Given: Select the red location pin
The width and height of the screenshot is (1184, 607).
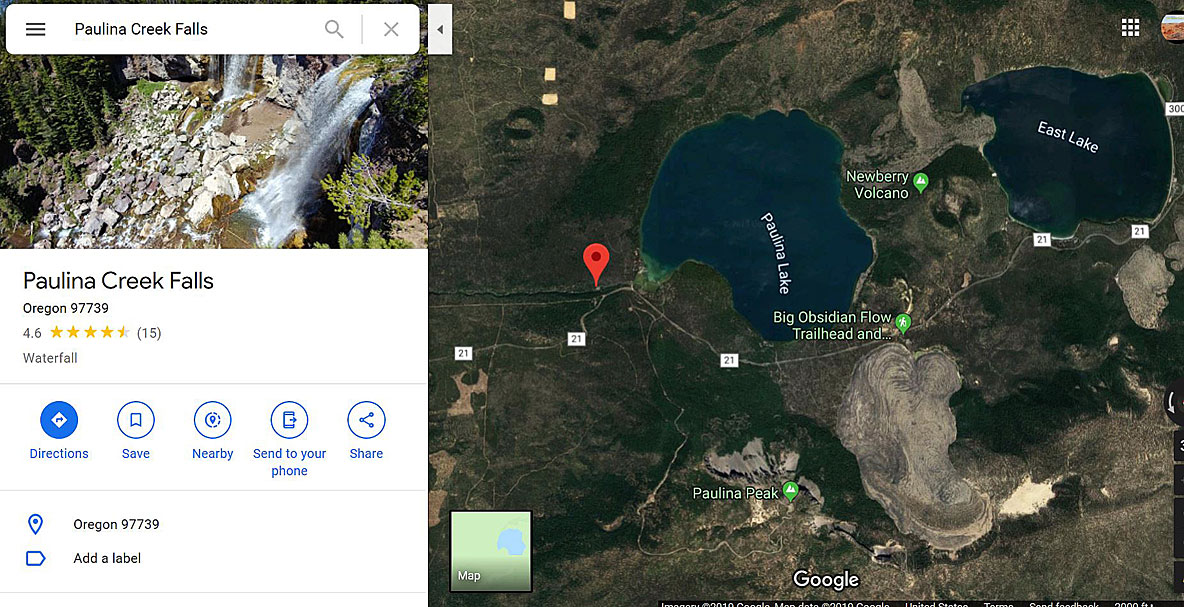Looking at the screenshot, I should point(596,264).
